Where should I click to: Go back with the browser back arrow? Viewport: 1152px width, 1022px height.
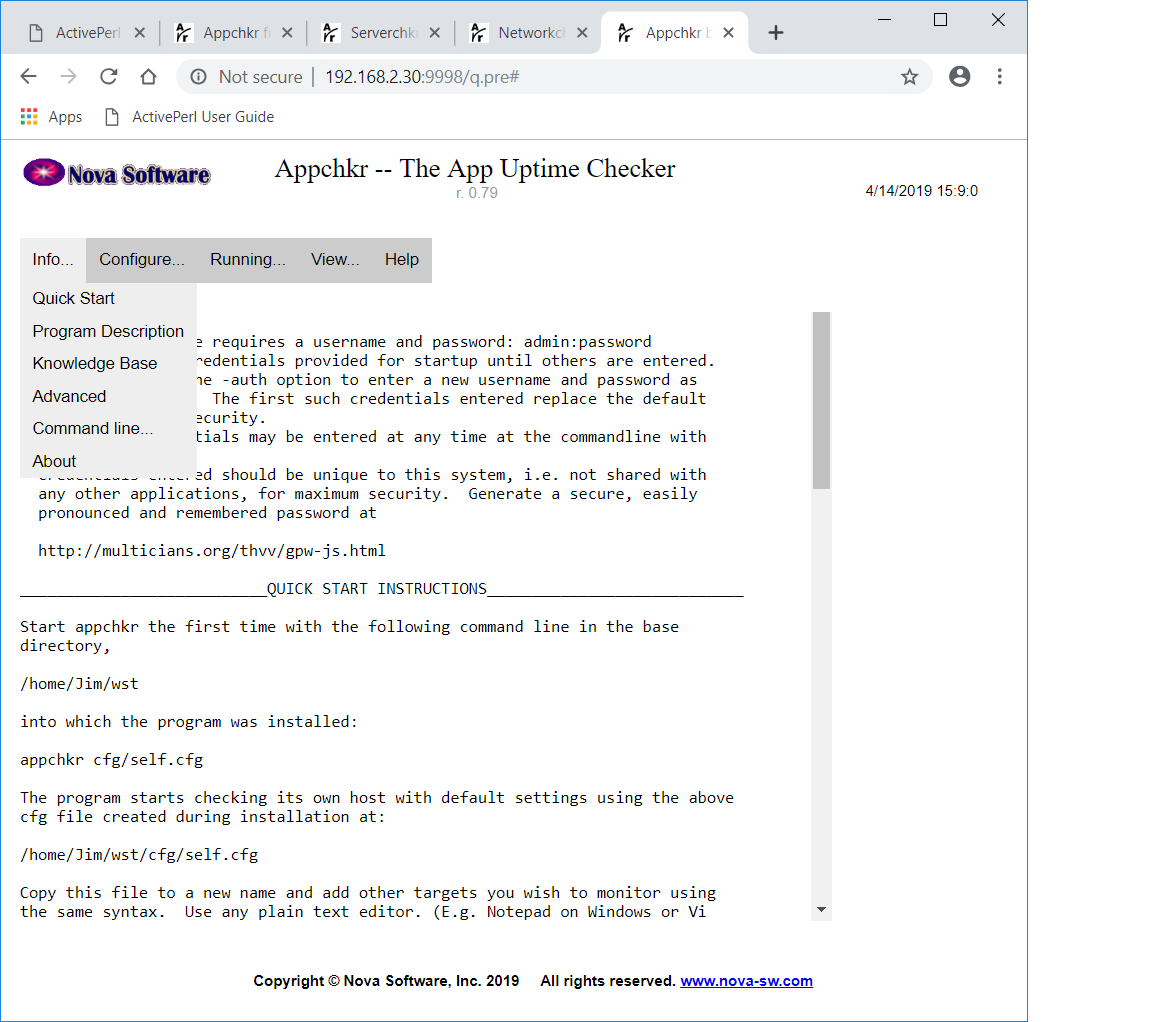coord(29,76)
